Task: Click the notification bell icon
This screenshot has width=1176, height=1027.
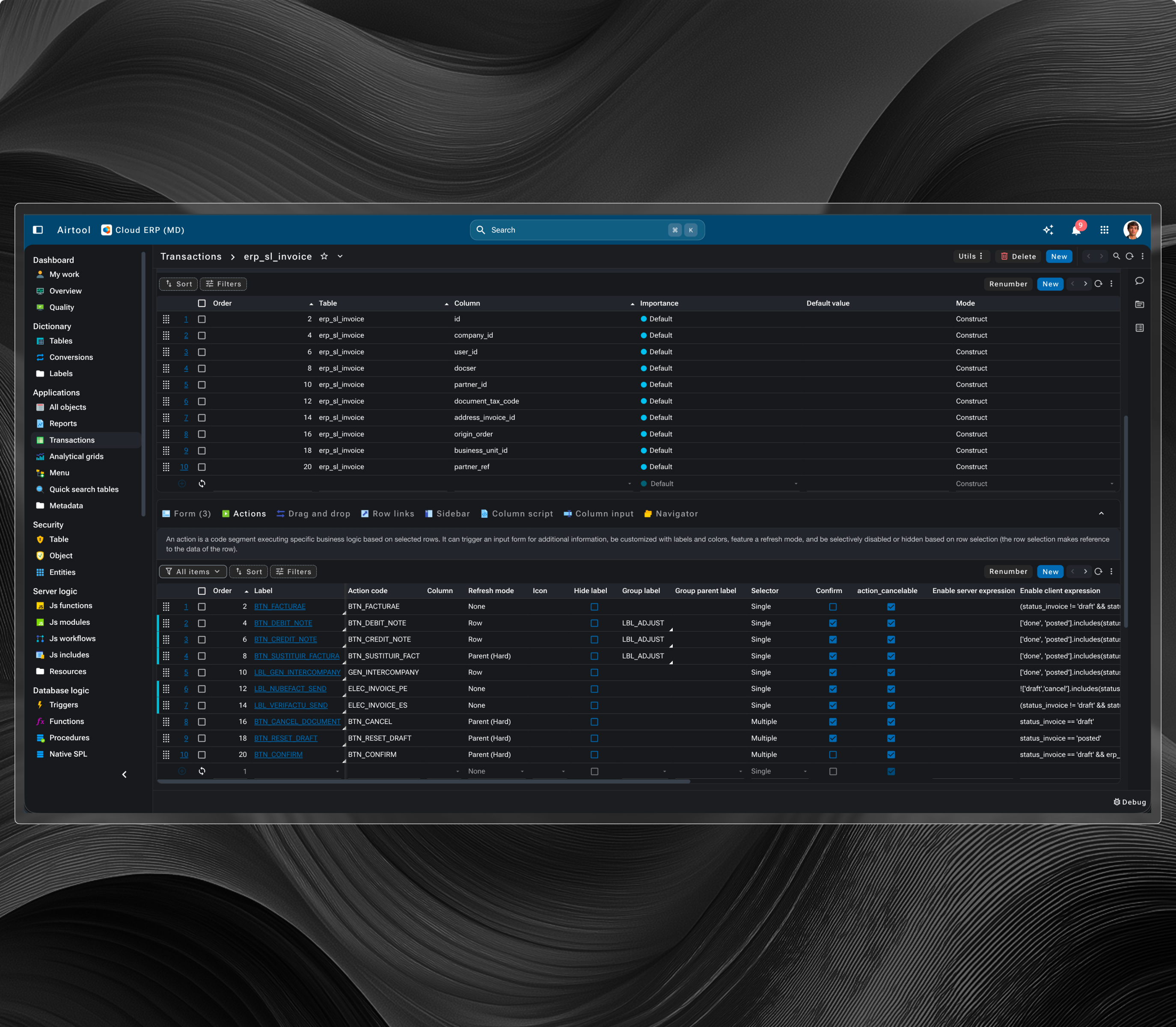Action: pyautogui.click(x=1076, y=230)
